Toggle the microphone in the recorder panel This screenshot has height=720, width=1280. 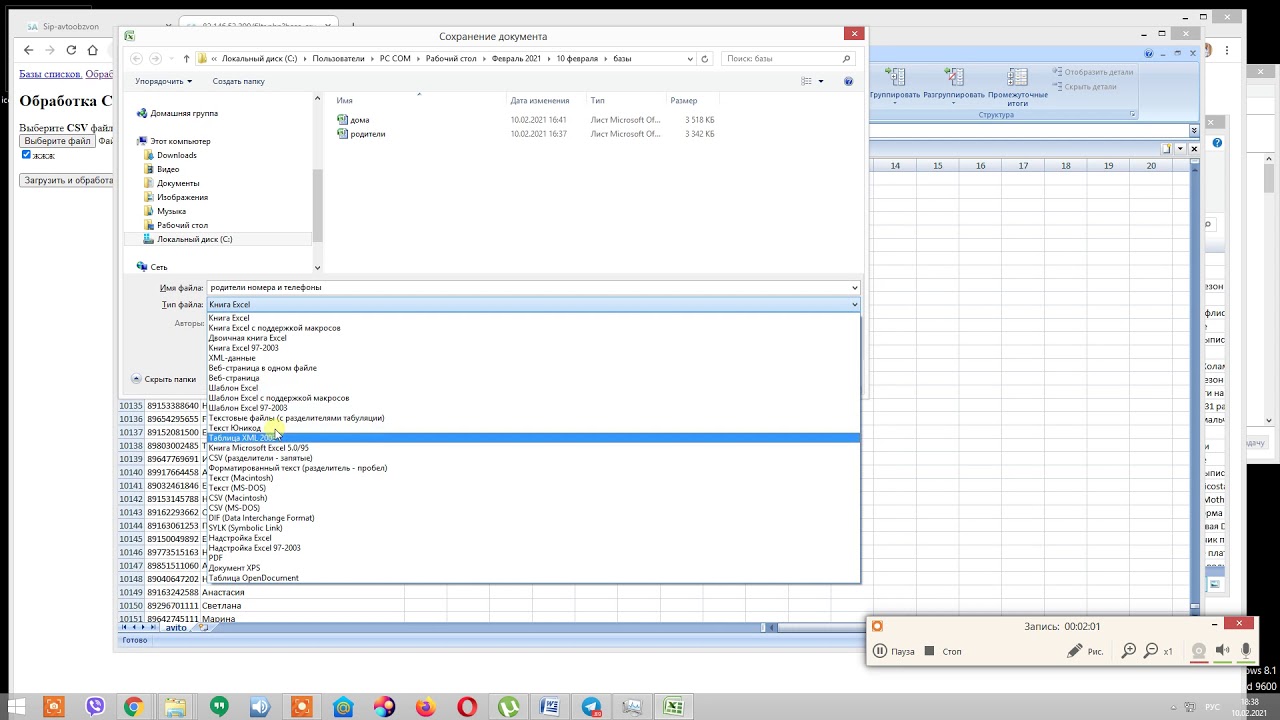[1246, 651]
